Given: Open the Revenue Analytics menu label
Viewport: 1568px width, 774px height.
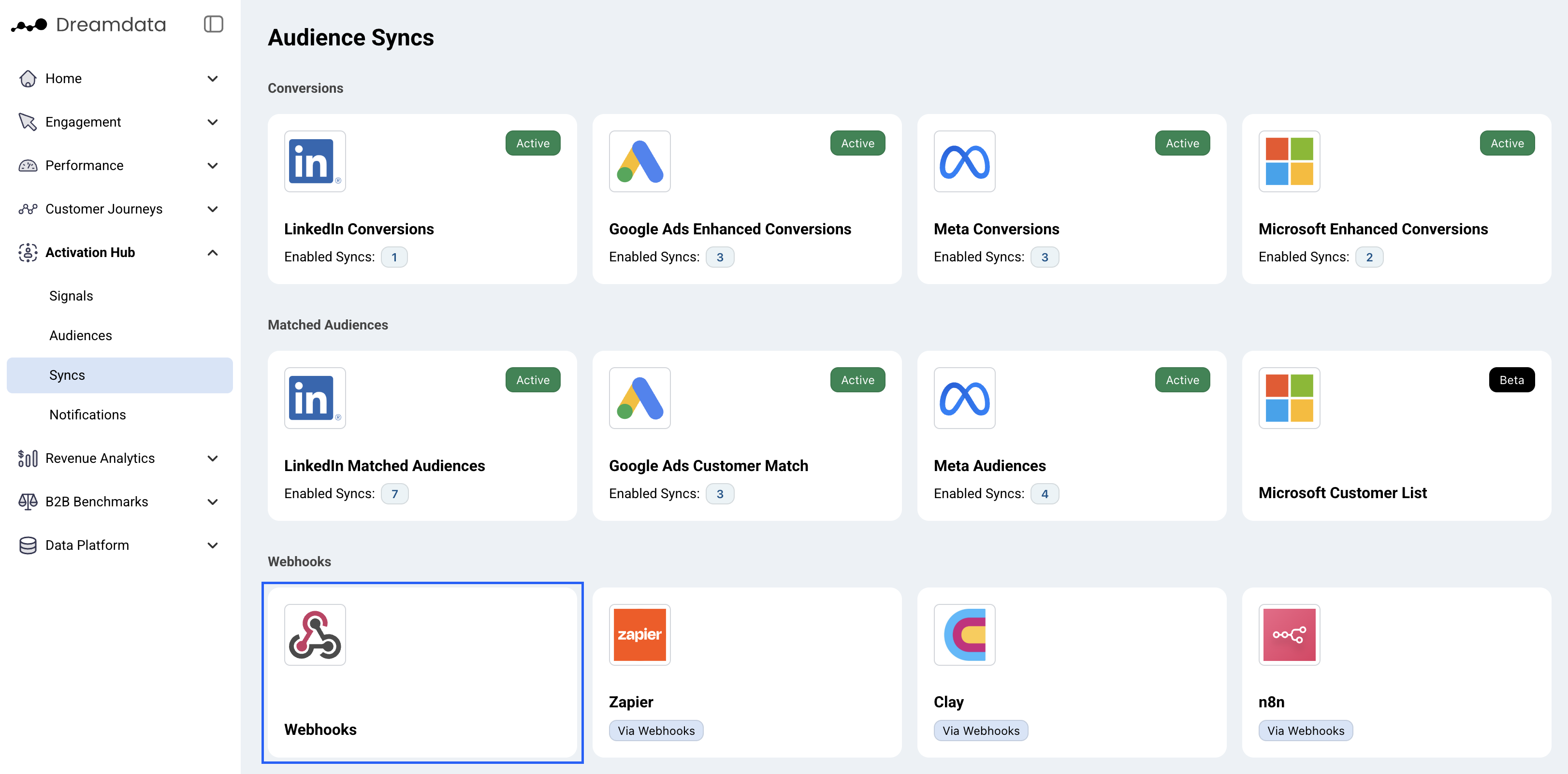Looking at the screenshot, I should click(x=101, y=458).
